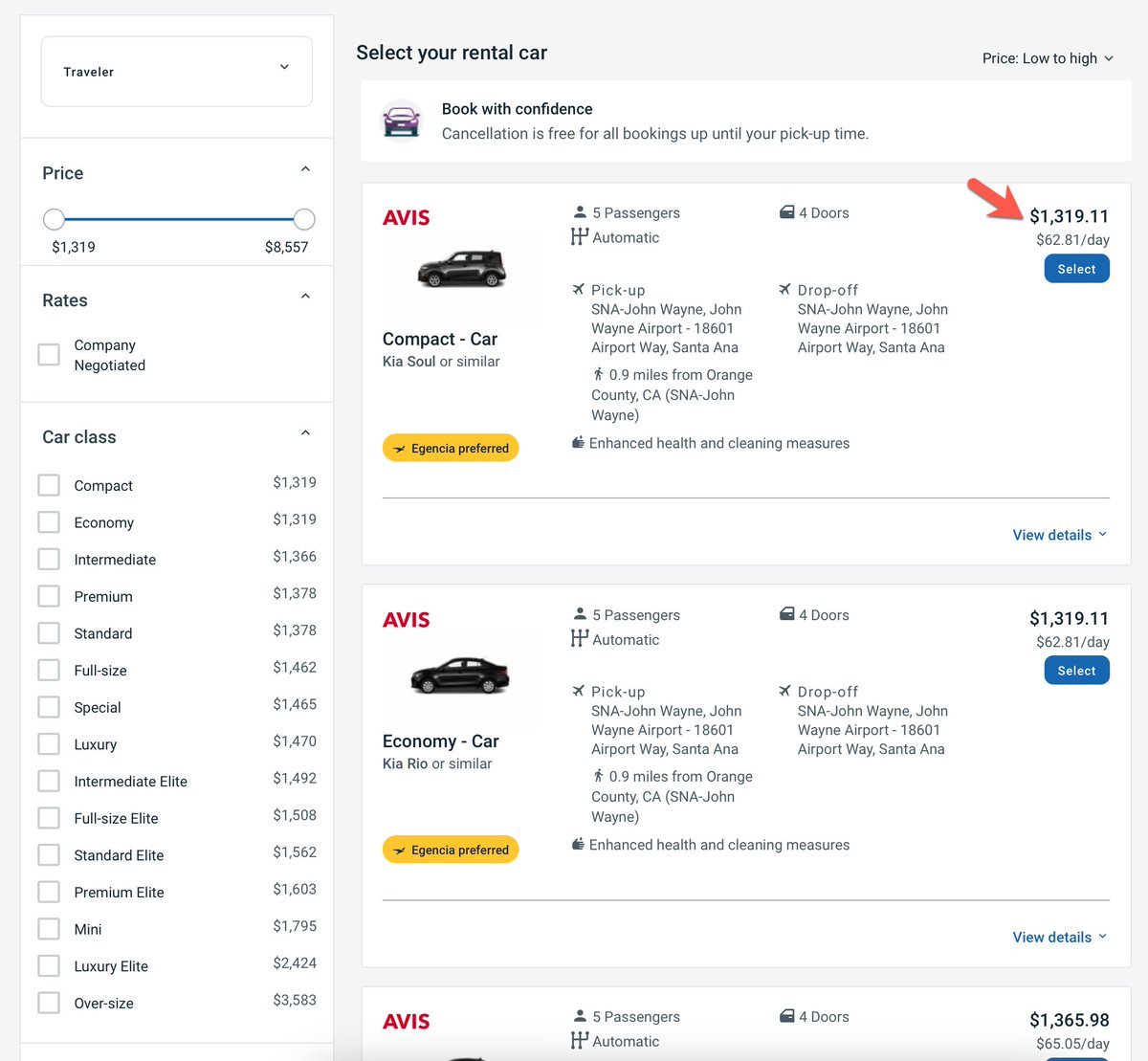Click the maximum price slider handle

tap(303, 219)
